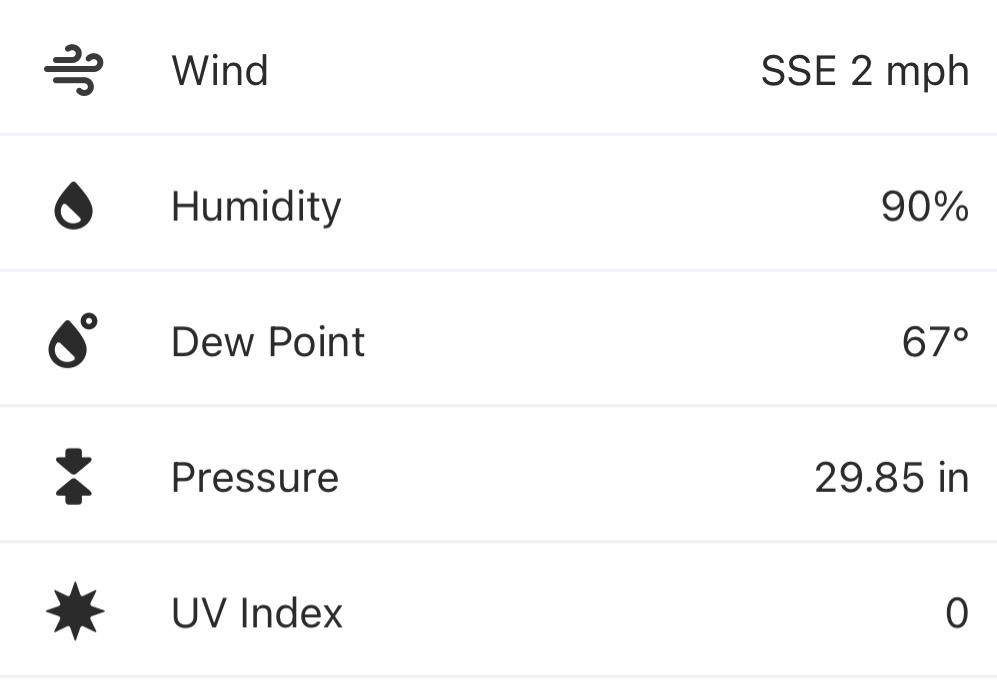The height and width of the screenshot is (697, 997).
Task: Select the 67° dew point value
Action: click(935, 342)
